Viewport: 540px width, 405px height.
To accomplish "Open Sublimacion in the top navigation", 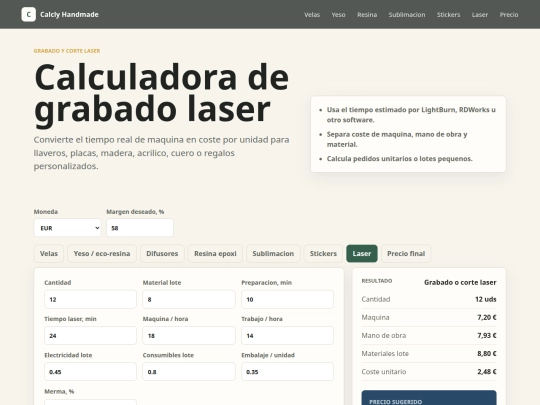I will click(x=407, y=15).
